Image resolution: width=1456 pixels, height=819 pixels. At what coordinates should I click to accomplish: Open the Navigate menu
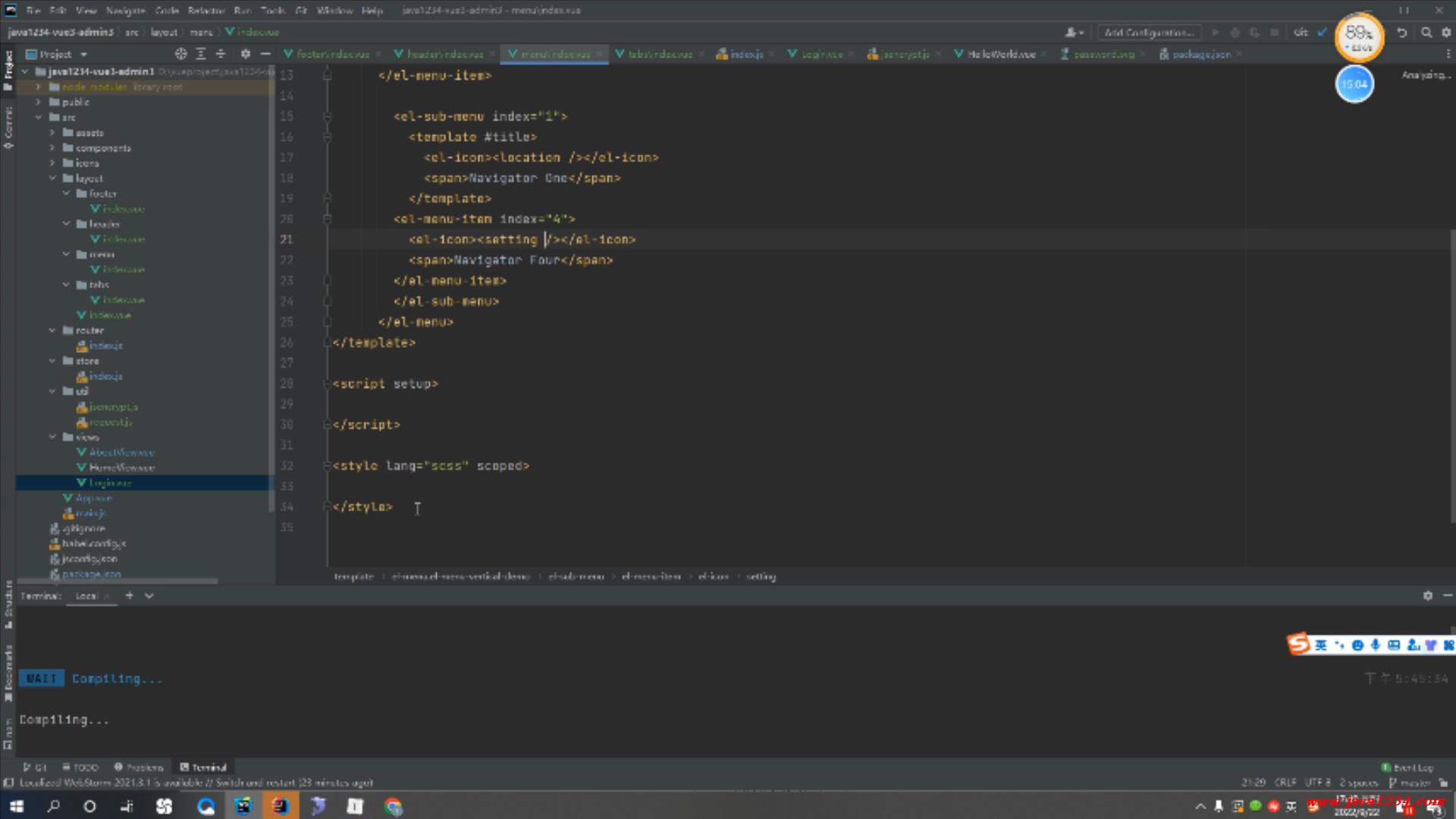point(125,10)
